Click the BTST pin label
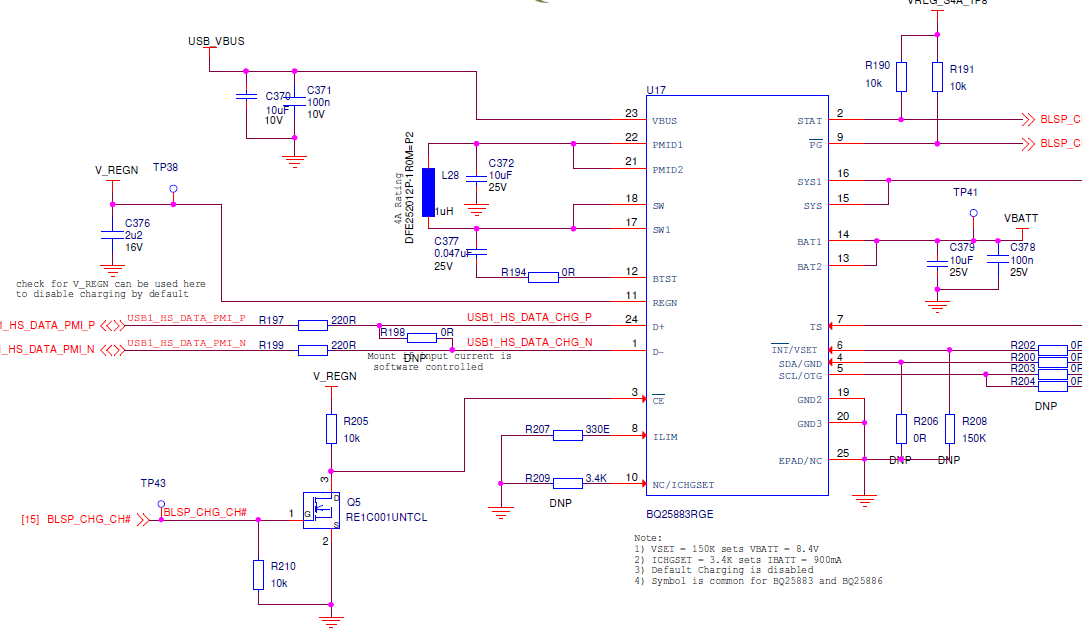The width and height of the screenshot is (1082, 635). (665, 279)
